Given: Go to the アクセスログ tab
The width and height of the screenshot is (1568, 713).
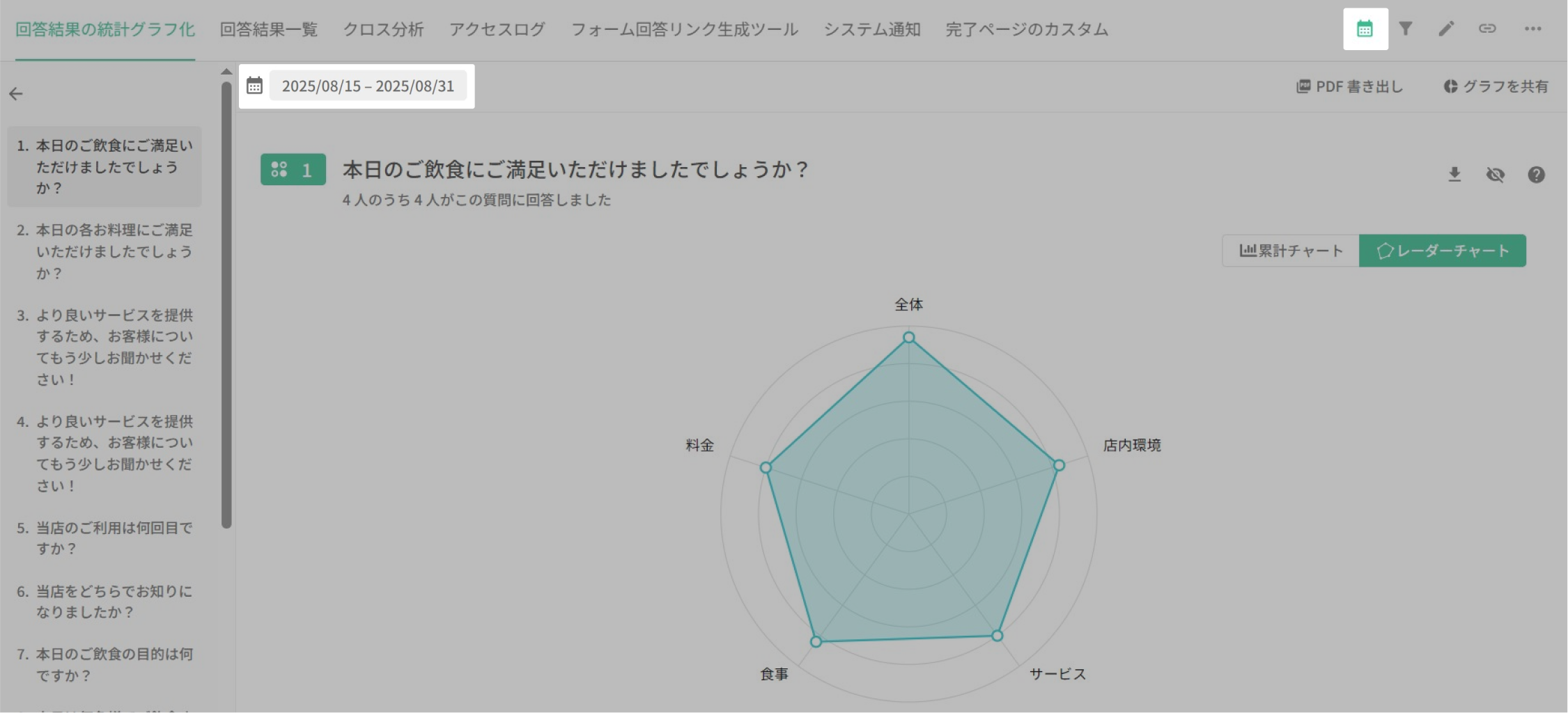Looking at the screenshot, I should coord(497,29).
